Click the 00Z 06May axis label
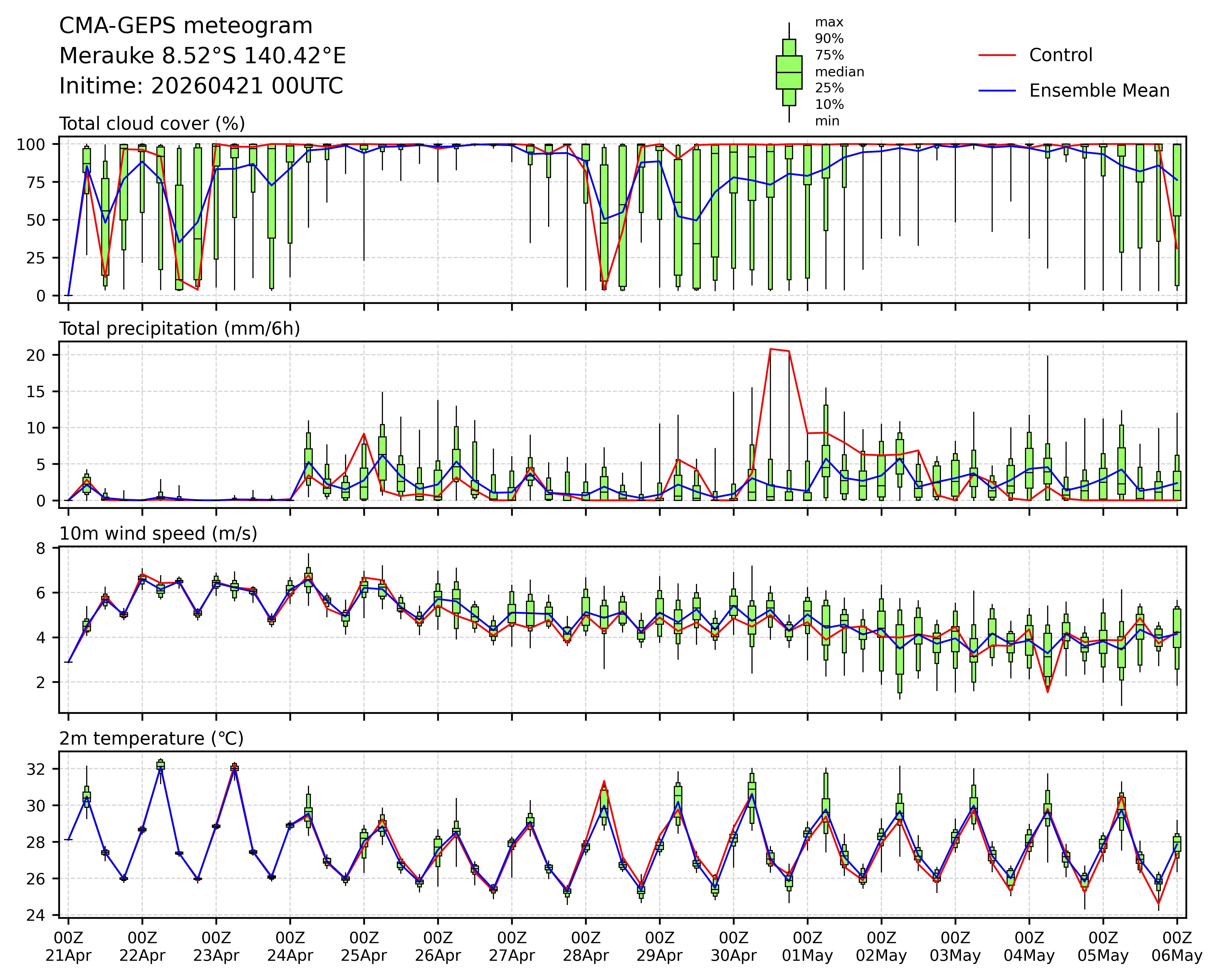Screen dimensions: 1219x980 [x=1177, y=947]
